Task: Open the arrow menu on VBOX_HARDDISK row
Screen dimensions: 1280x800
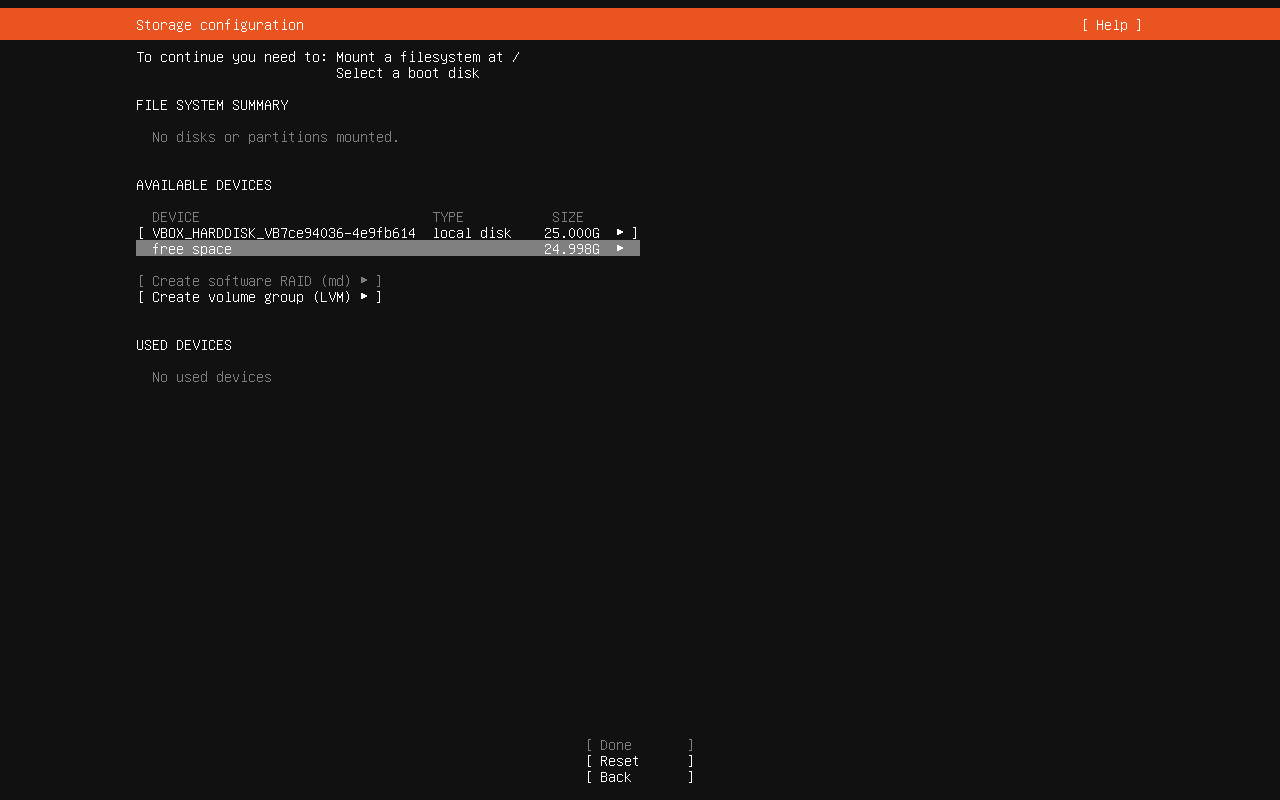Action: (x=620, y=233)
